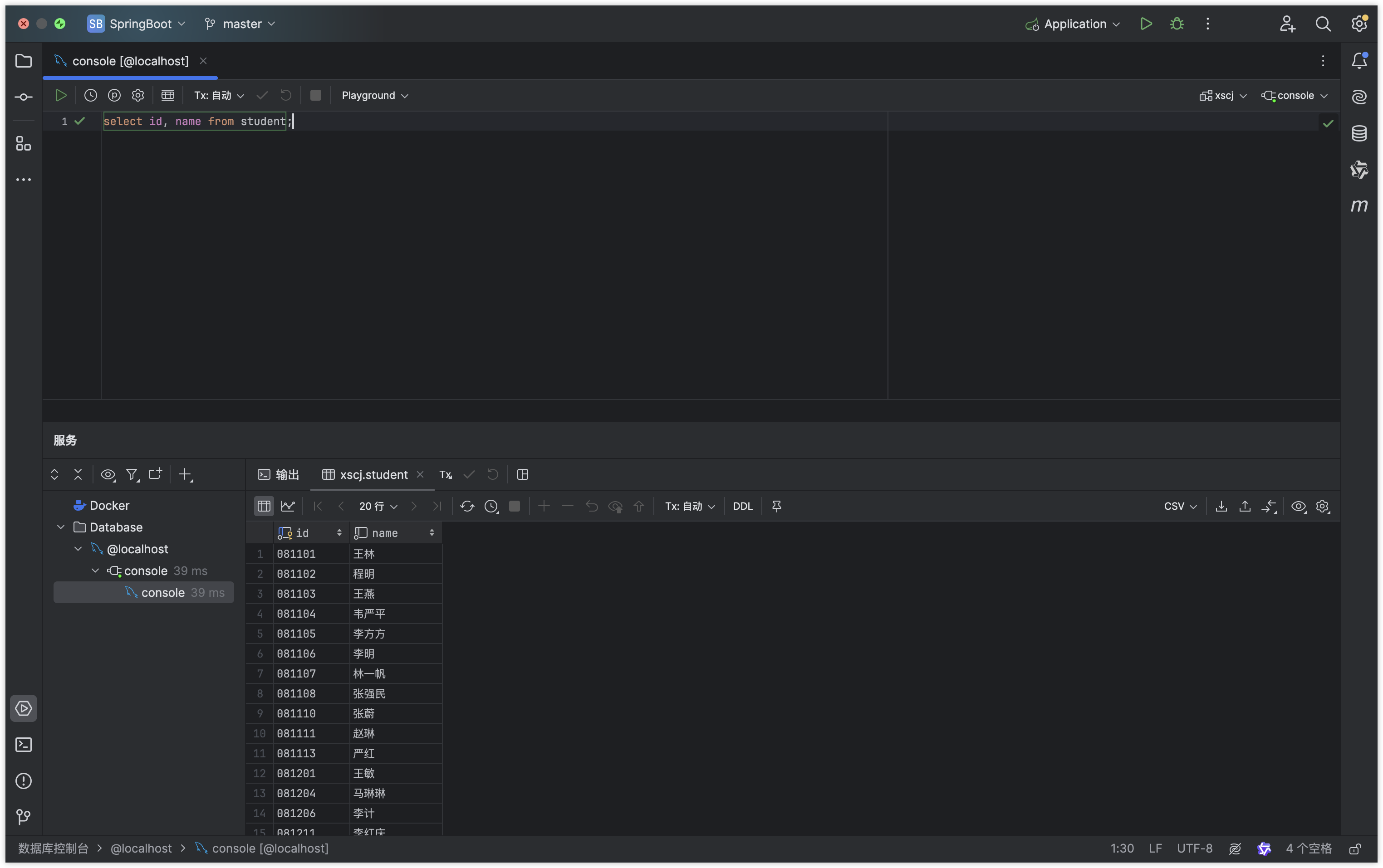The width and height of the screenshot is (1383, 868).
Task: Switch result to table grid view
Action: click(x=264, y=506)
